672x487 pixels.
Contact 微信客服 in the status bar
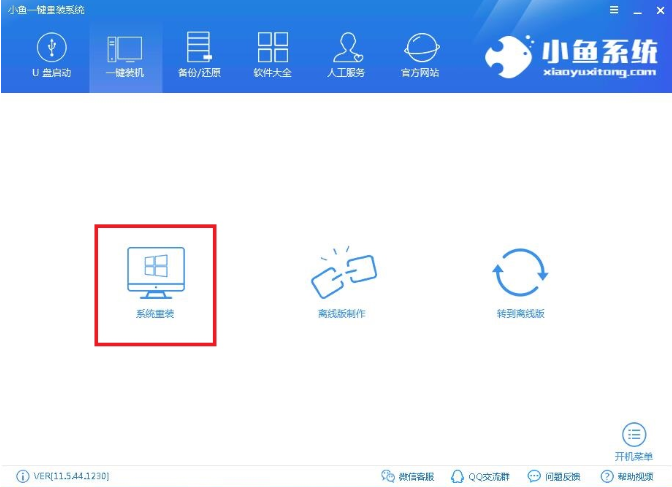pos(408,476)
